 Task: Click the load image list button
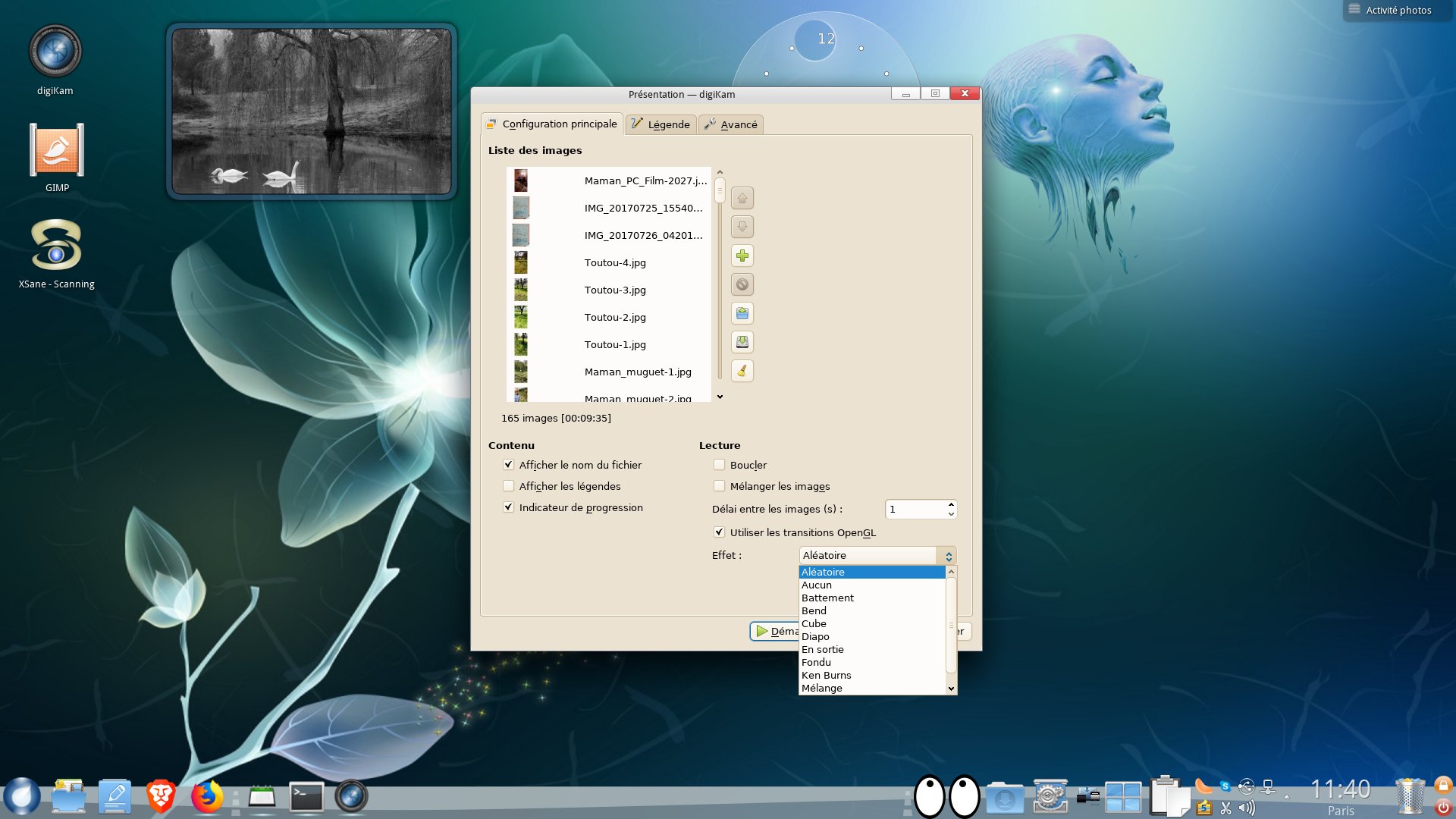(x=742, y=313)
